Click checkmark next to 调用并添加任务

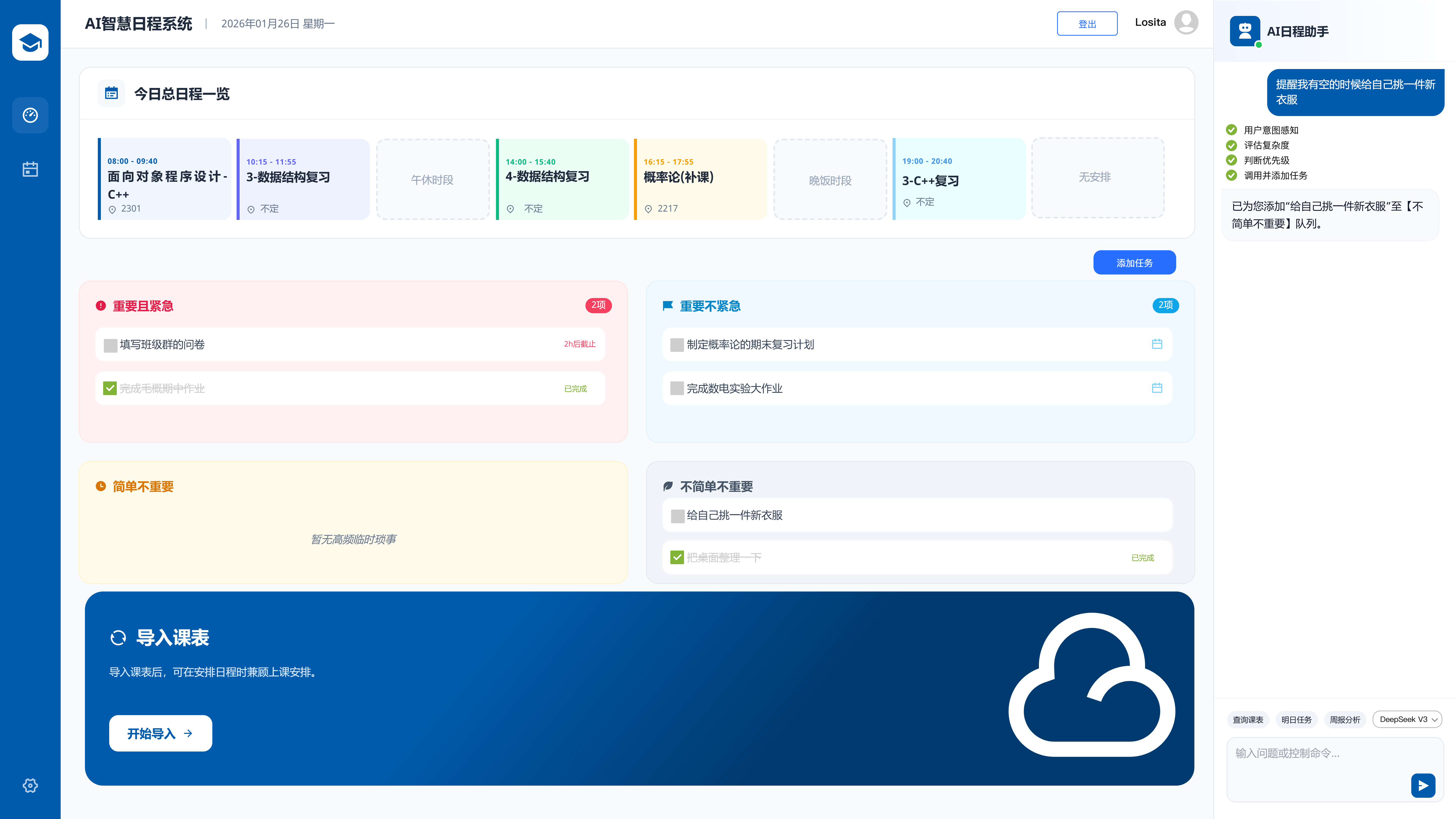click(1232, 175)
